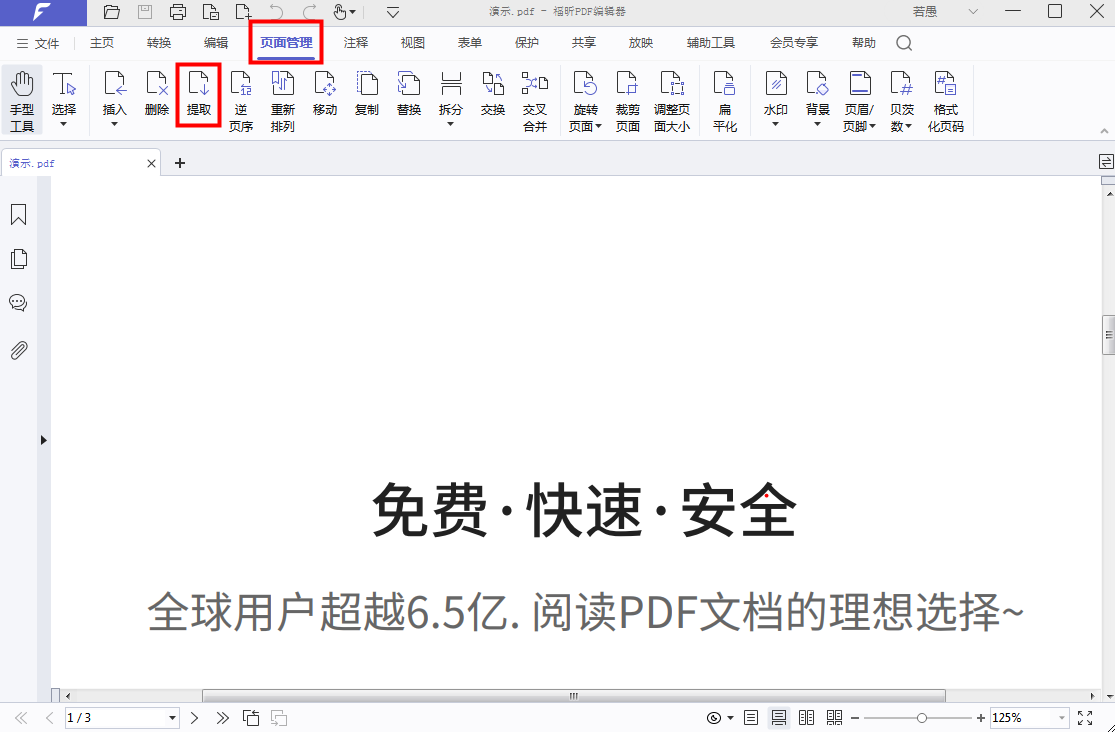Open the 若愚 user account dropdown
The height and width of the screenshot is (732, 1115).
coord(973,11)
